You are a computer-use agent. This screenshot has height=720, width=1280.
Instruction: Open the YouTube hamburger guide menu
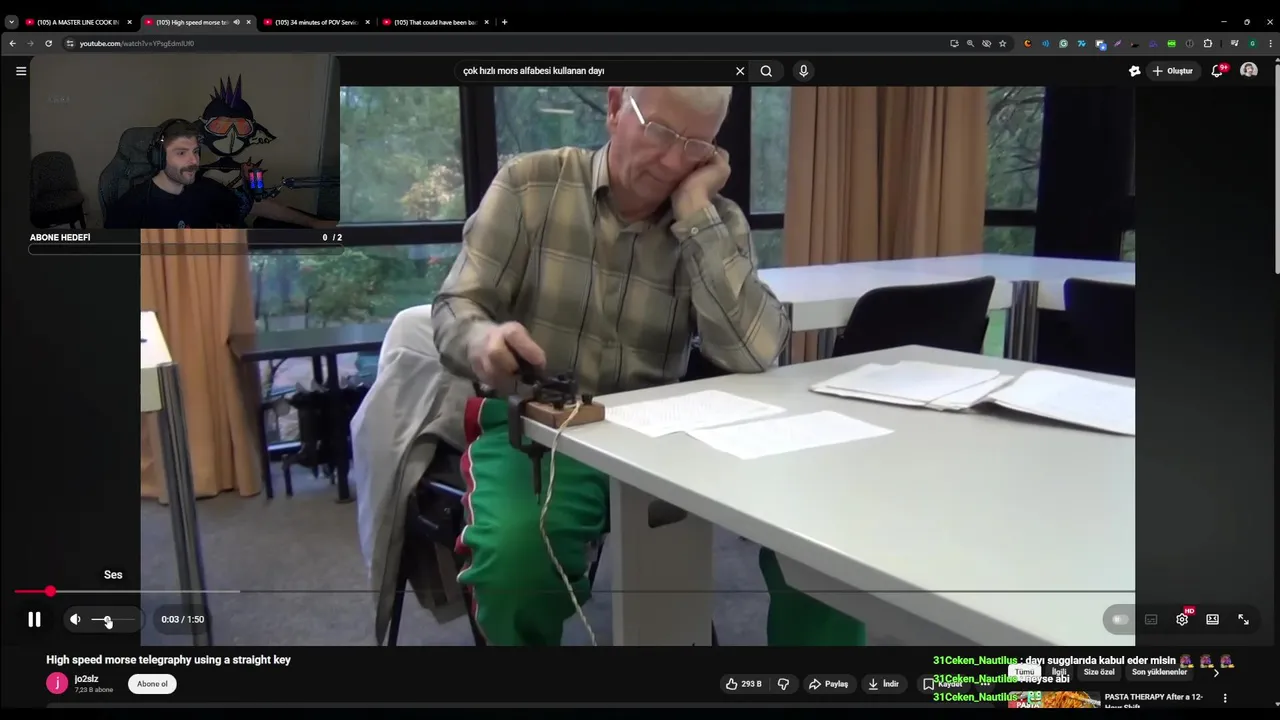(x=20, y=71)
